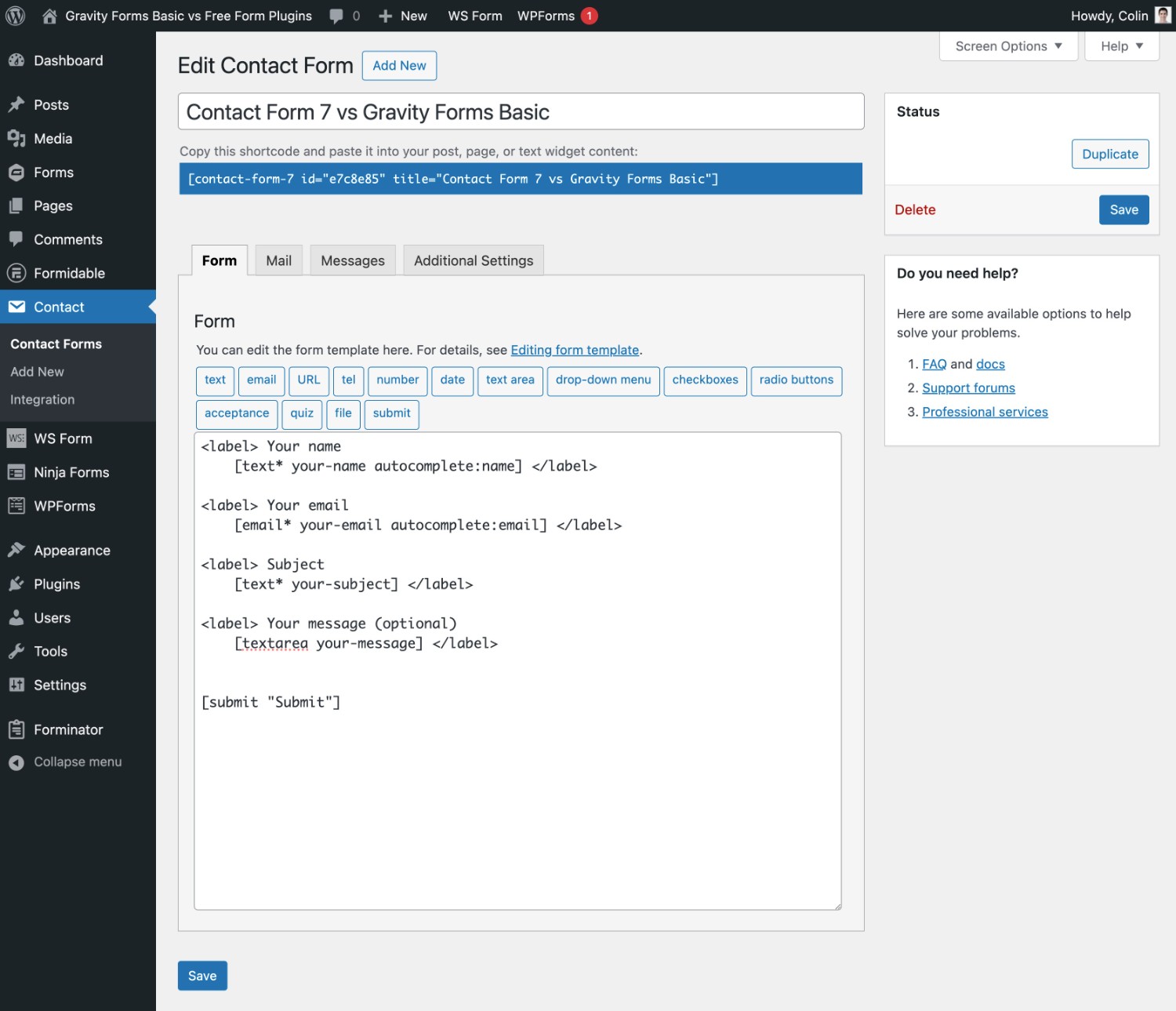Switch to the Mail tab
The height and width of the screenshot is (1011, 1176).
(278, 260)
